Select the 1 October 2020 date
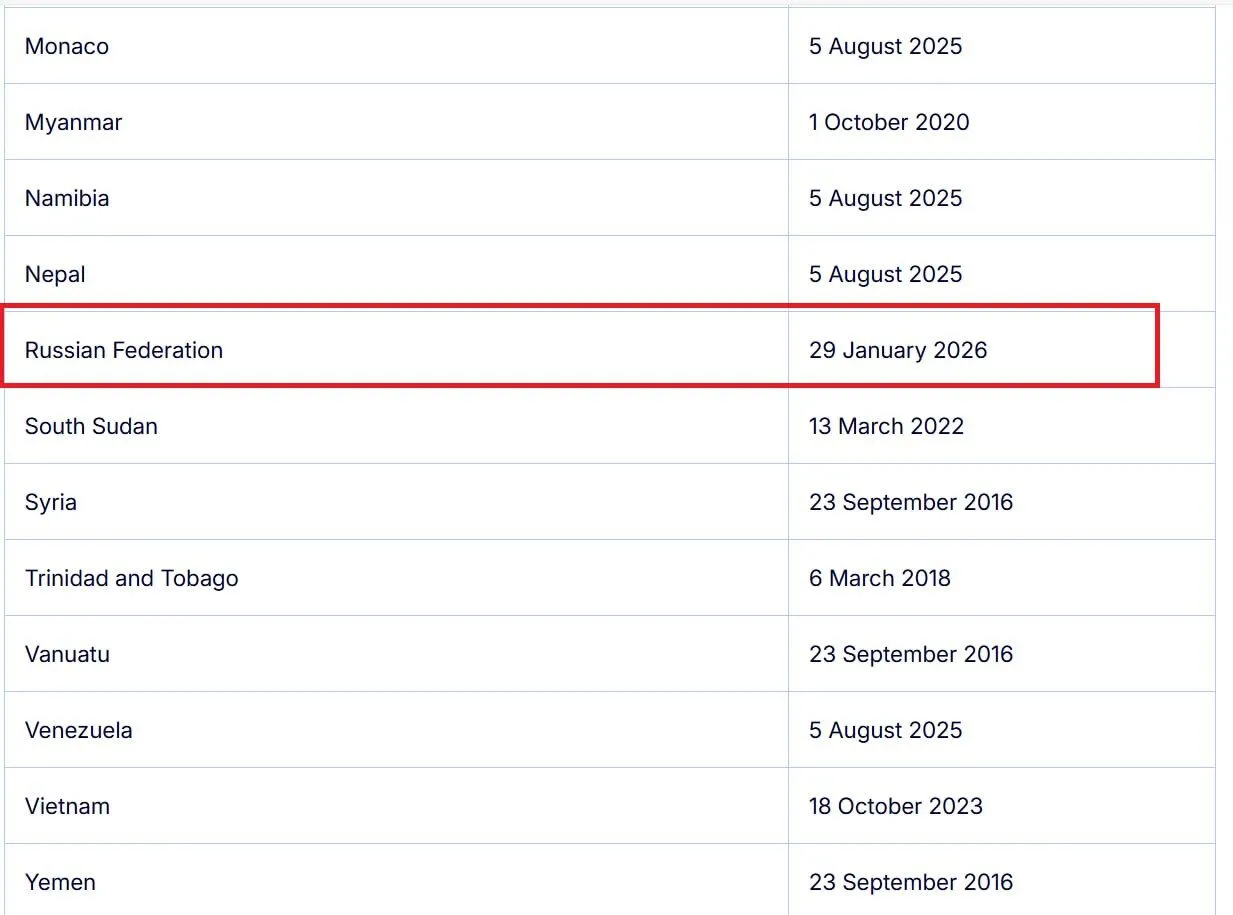This screenshot has width=1233, height=915. tap(889, 122)
